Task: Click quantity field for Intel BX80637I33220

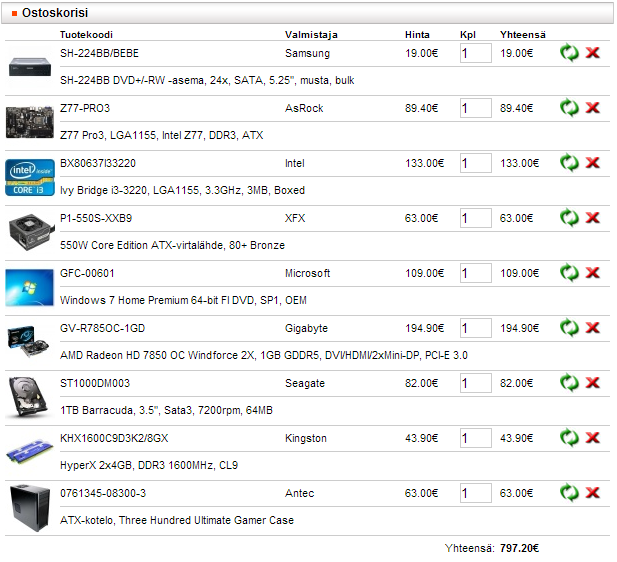Action: [x=476, y=163]
